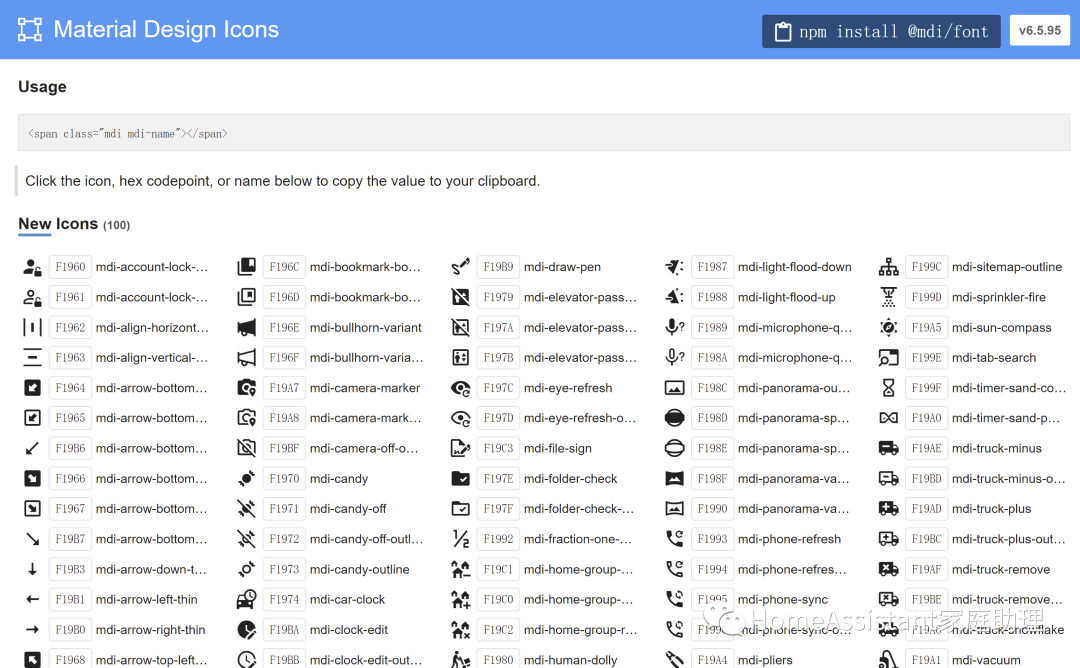Click the mdi-phone-refresh icon
The image size is (1080, 668).
674,539
